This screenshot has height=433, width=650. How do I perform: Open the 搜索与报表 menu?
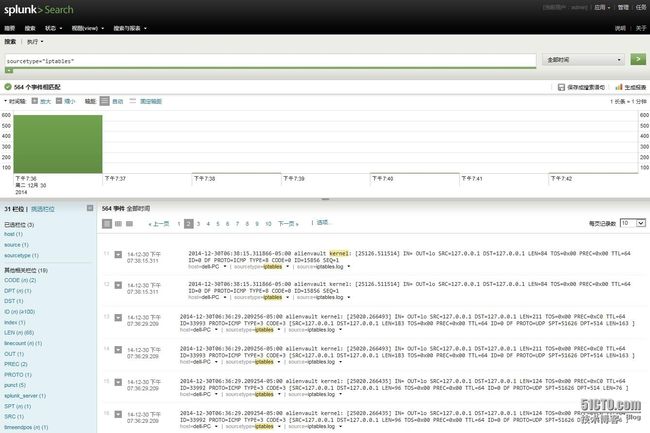click(130, 28)
